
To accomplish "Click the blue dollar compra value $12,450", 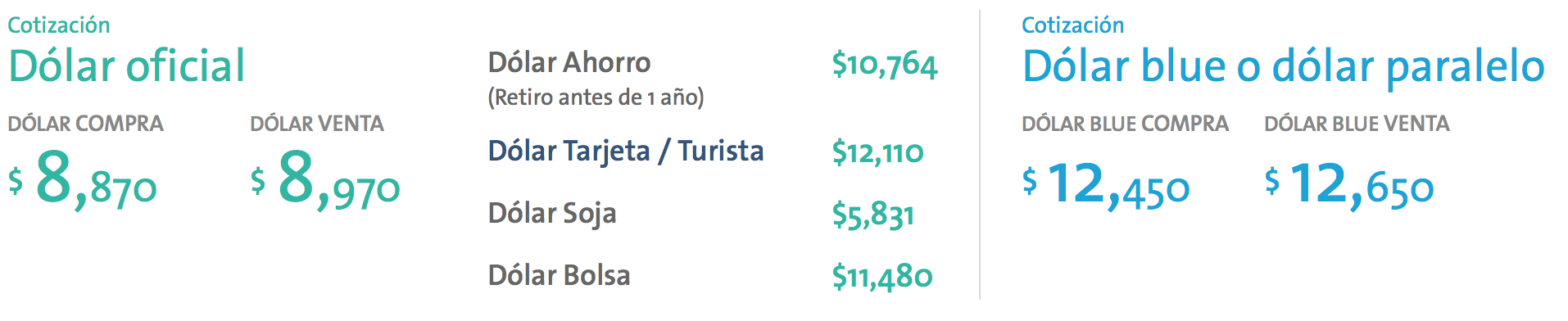I will [1106, 184].
